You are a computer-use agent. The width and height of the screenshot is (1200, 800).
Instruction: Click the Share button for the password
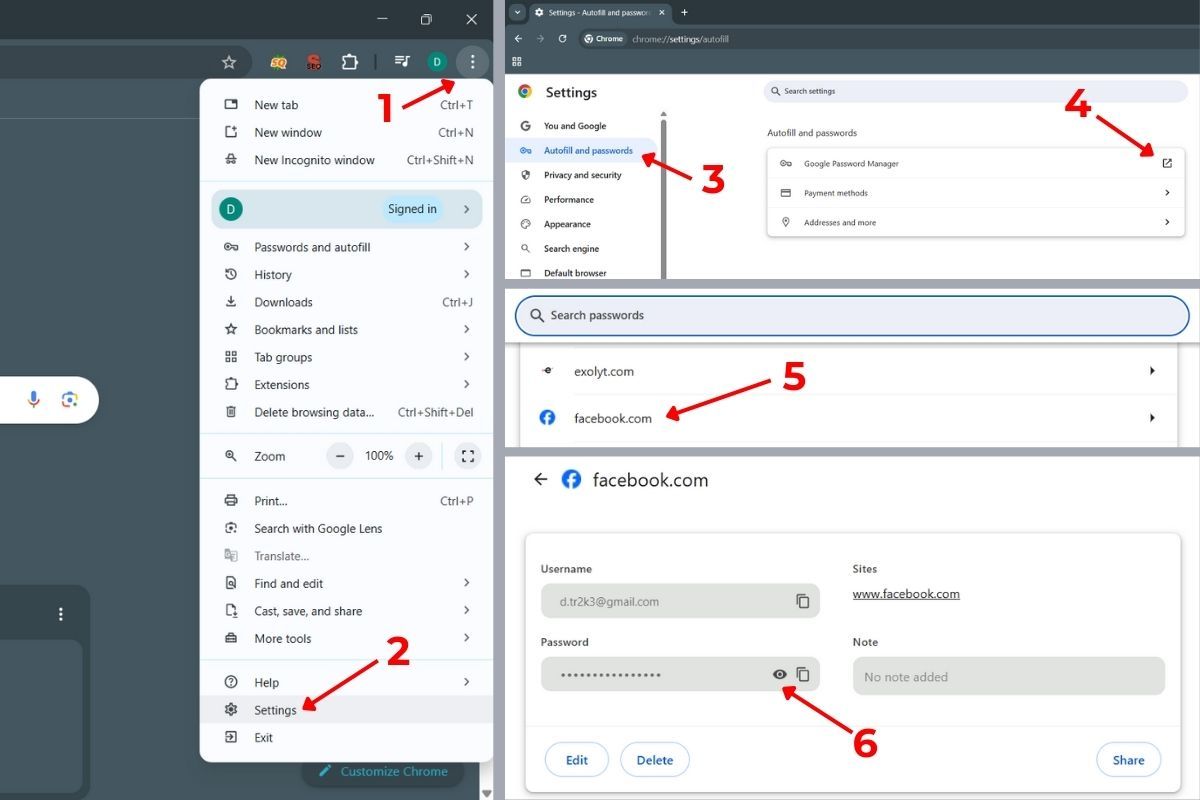pyautogui.click(x=1128, y=760)
